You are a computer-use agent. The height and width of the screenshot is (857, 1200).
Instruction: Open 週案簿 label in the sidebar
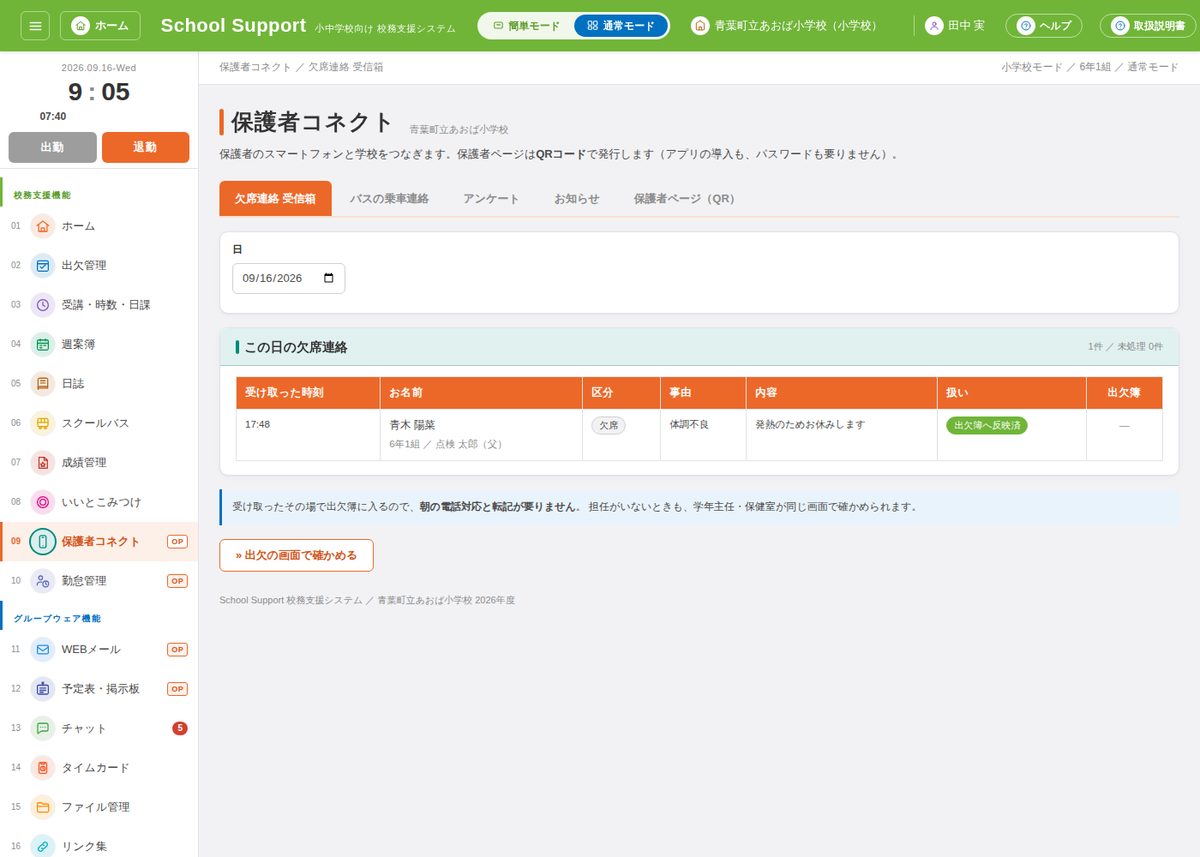click(78, 344)
